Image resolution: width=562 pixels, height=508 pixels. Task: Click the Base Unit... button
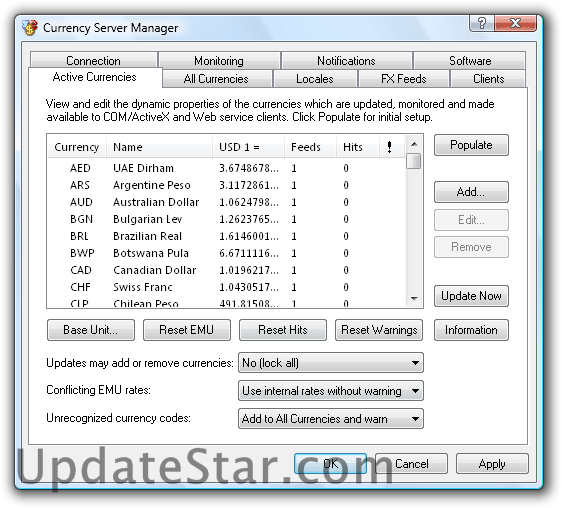[91, 330]
